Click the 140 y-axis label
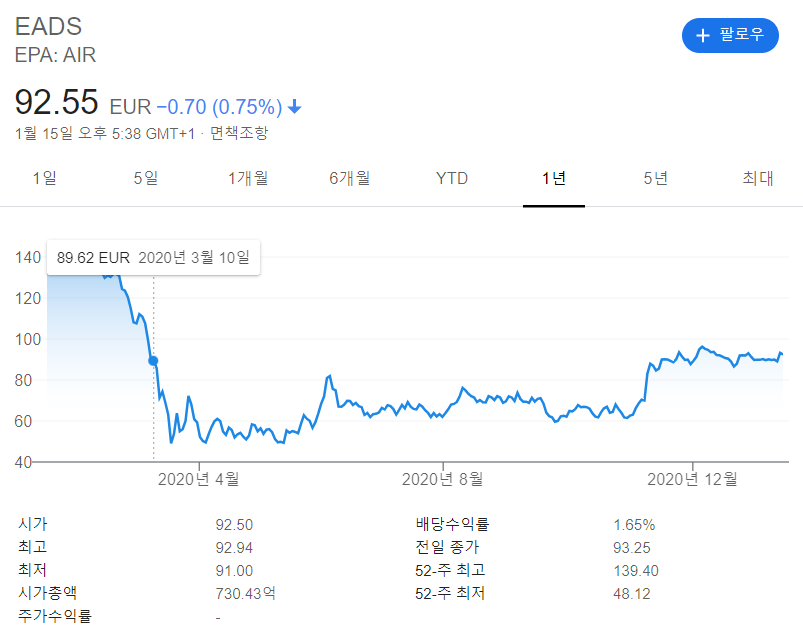Viewport: 803px width, 637px height. [x=28, y=257]
